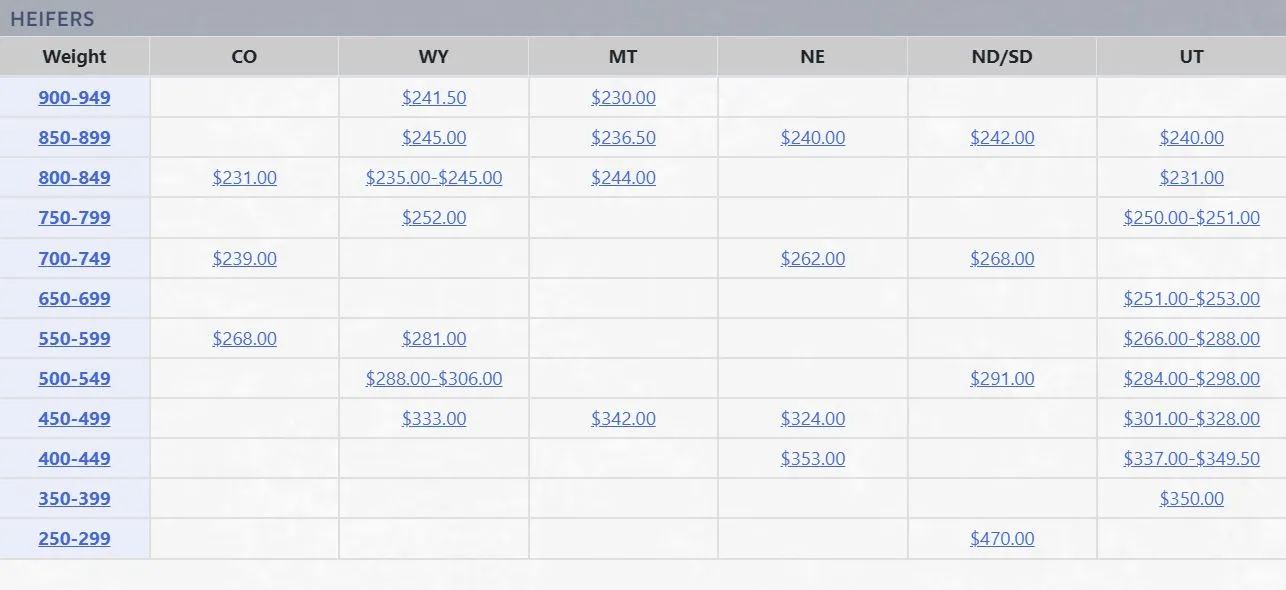Open the $266.00-$288.00 UT price range
This screenshot has height=590, width=1286.
(1191, 339)
